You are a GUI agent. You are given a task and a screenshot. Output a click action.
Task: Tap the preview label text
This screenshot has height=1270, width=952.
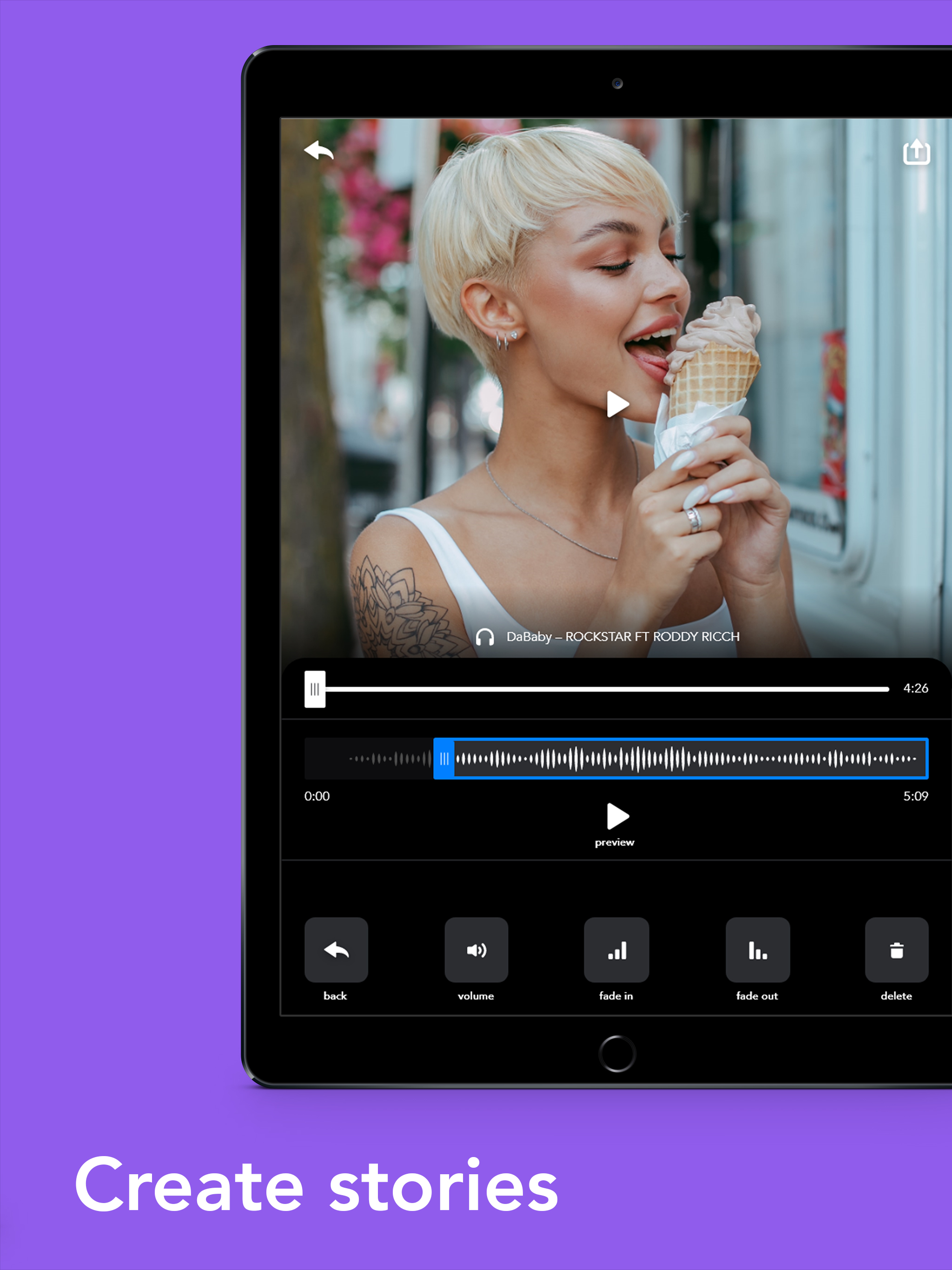[615, 842]
